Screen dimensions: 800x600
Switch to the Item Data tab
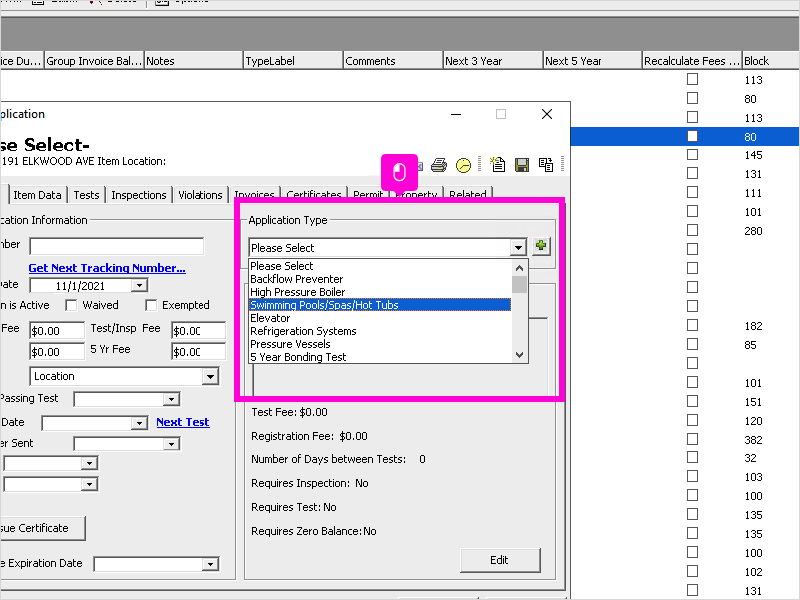click(x=37, y=195)
